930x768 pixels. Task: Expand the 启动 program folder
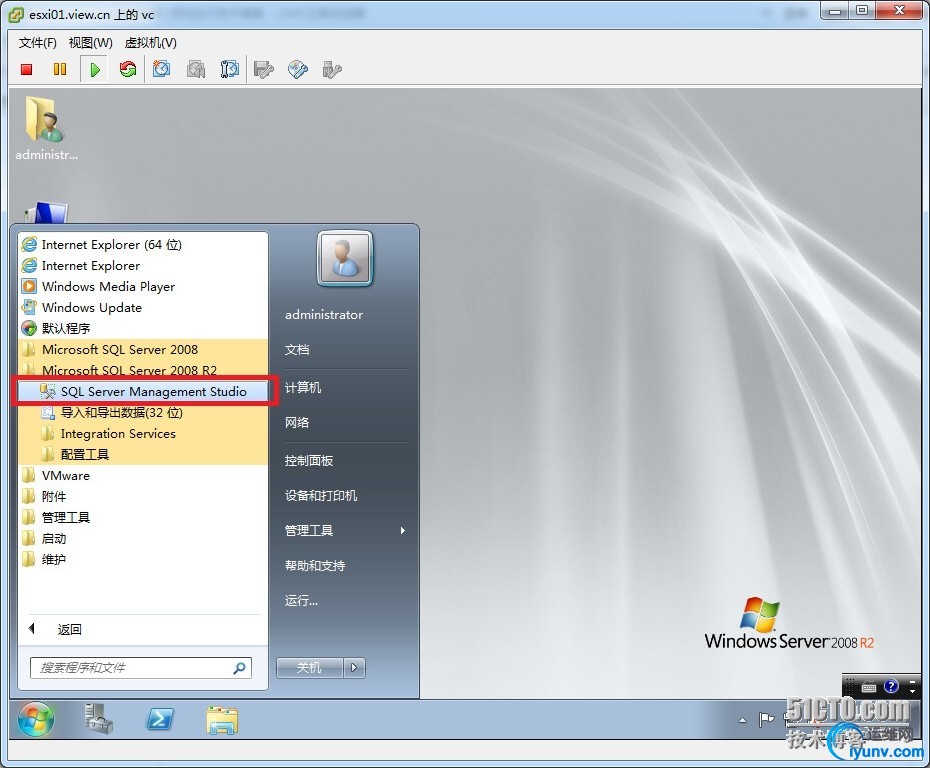tap(143, 538)
